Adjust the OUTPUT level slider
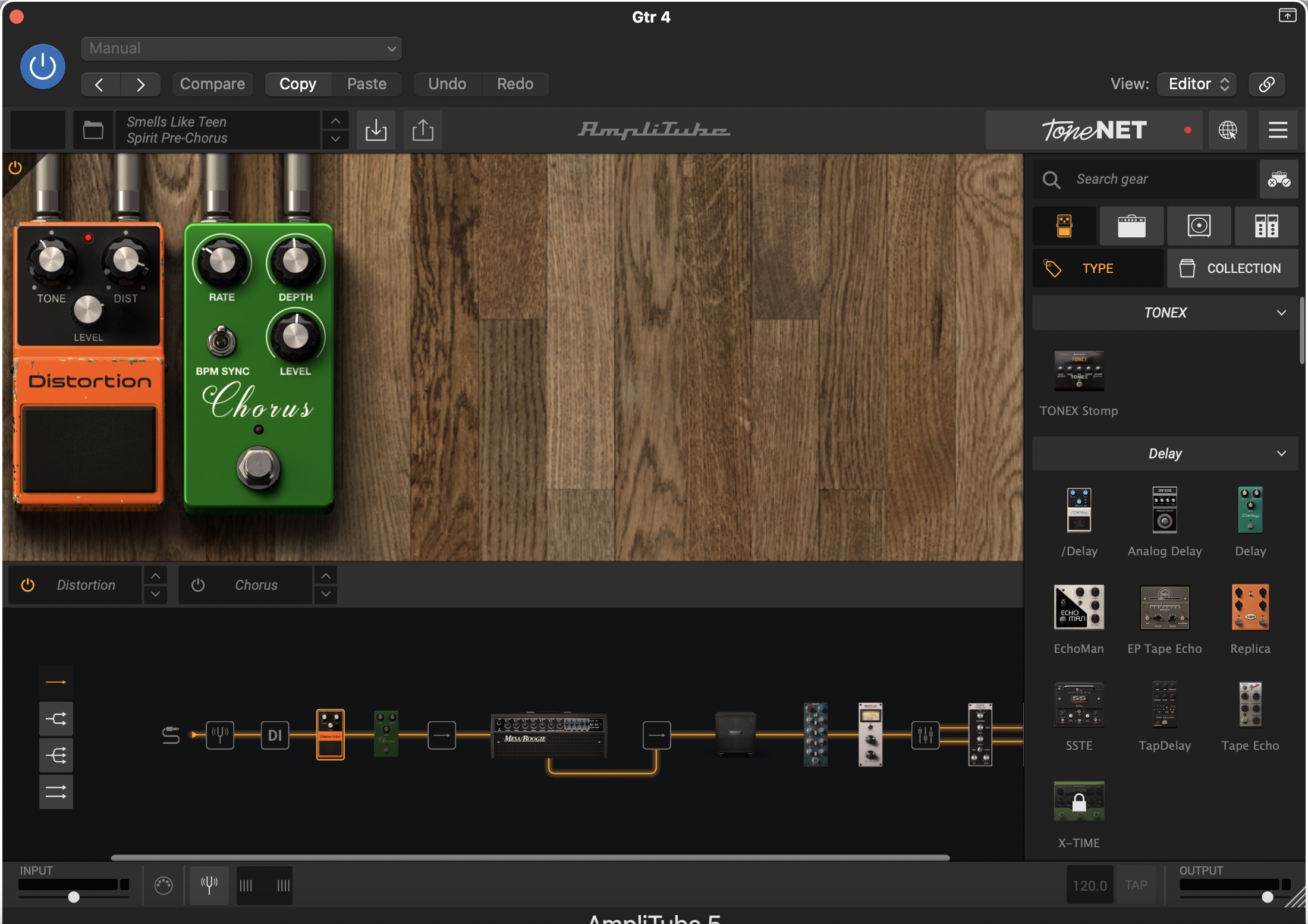 [x=1268, y=897]
